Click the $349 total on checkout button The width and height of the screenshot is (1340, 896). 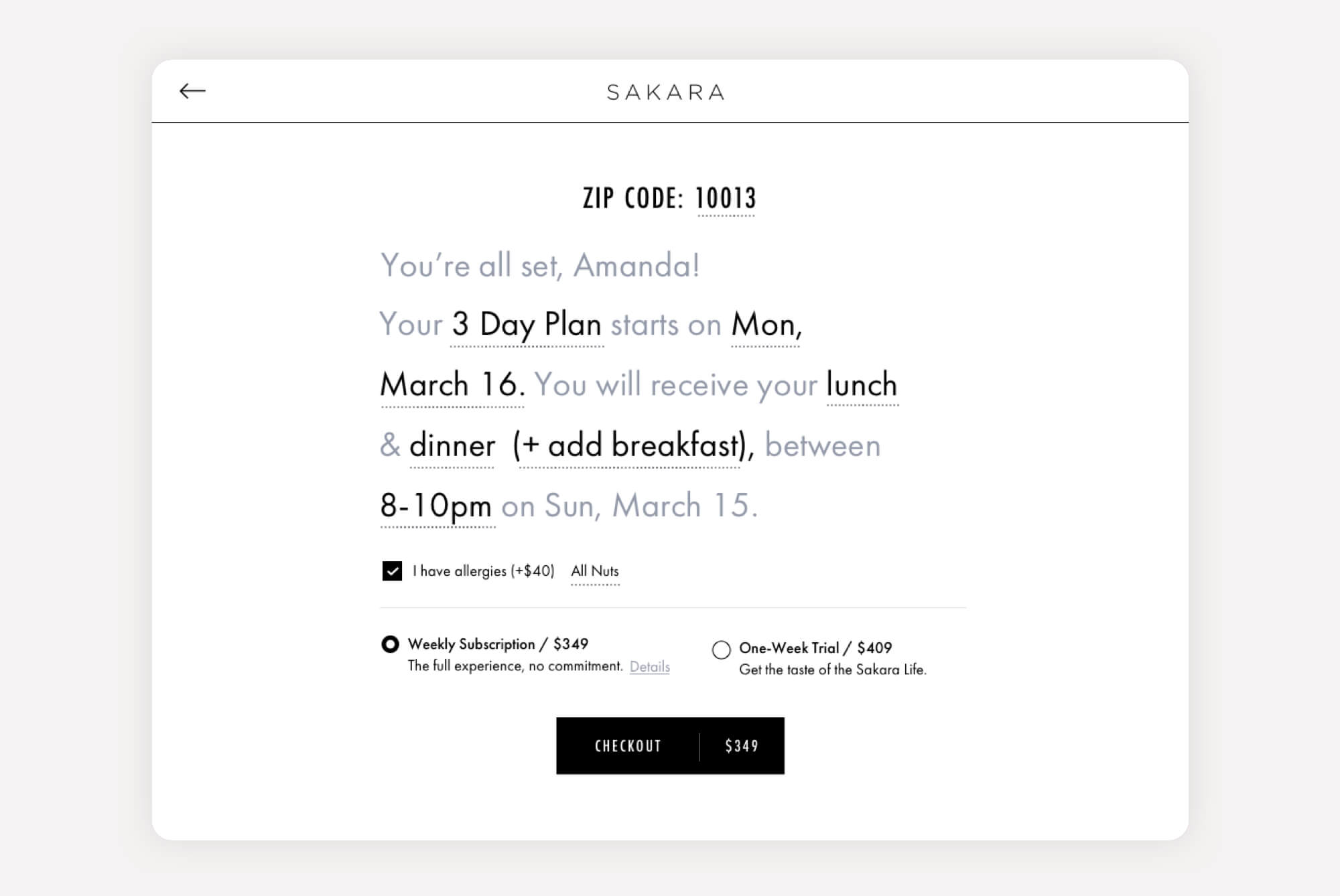tap(741, 746)
